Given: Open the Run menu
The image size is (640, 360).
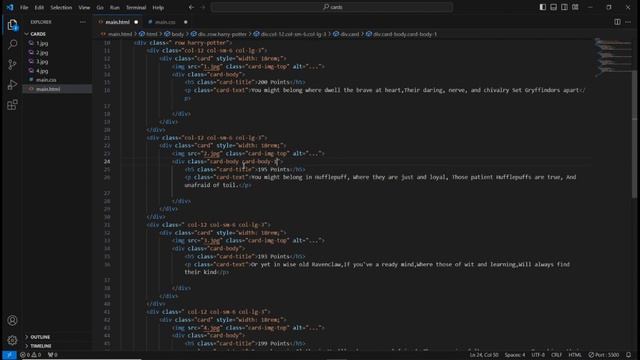Looking at the screenshot, I should [115, 7].
